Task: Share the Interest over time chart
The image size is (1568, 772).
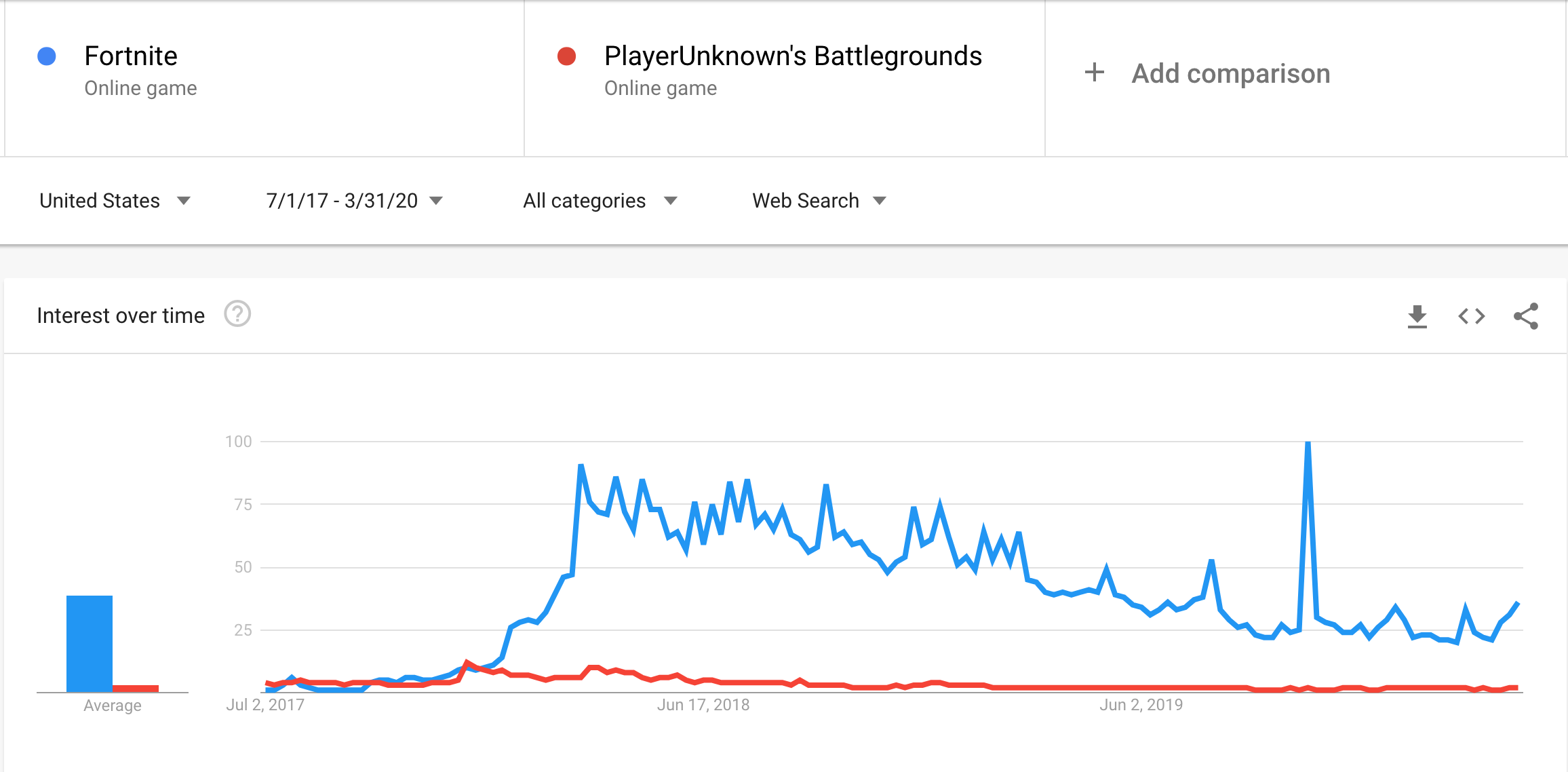Action: pos(1527,315)
